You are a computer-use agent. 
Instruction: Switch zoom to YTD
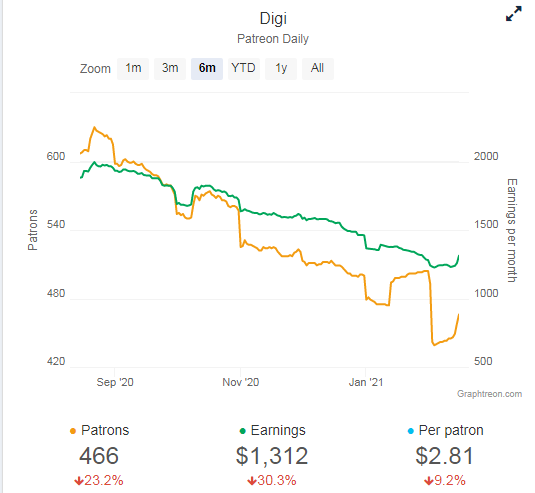244,69
